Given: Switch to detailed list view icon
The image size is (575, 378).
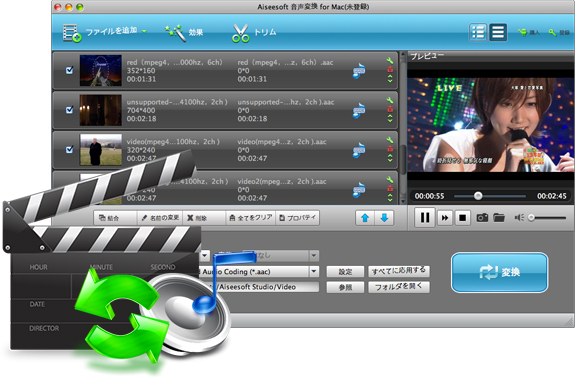Looking at the screenshot, I should 478,32.
